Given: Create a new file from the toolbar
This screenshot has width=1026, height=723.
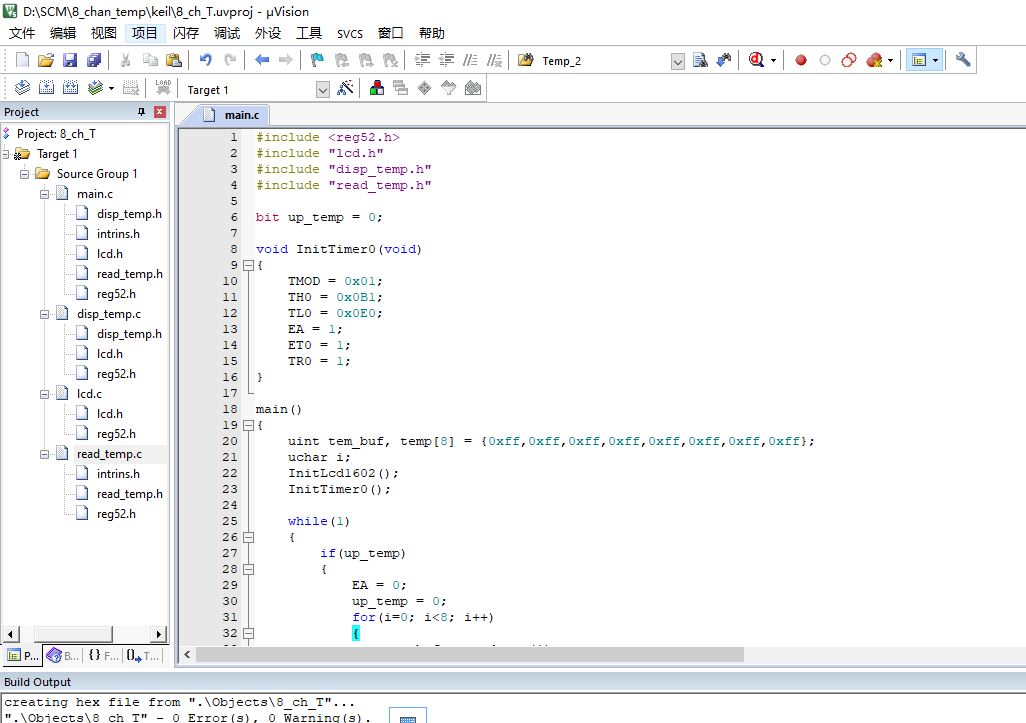Looking at the screenshot, I should [x=22, y=60].
